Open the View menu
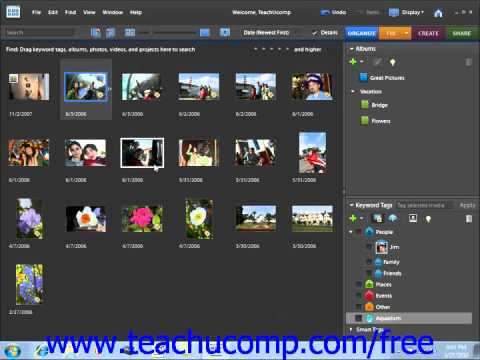 point(89,12)
